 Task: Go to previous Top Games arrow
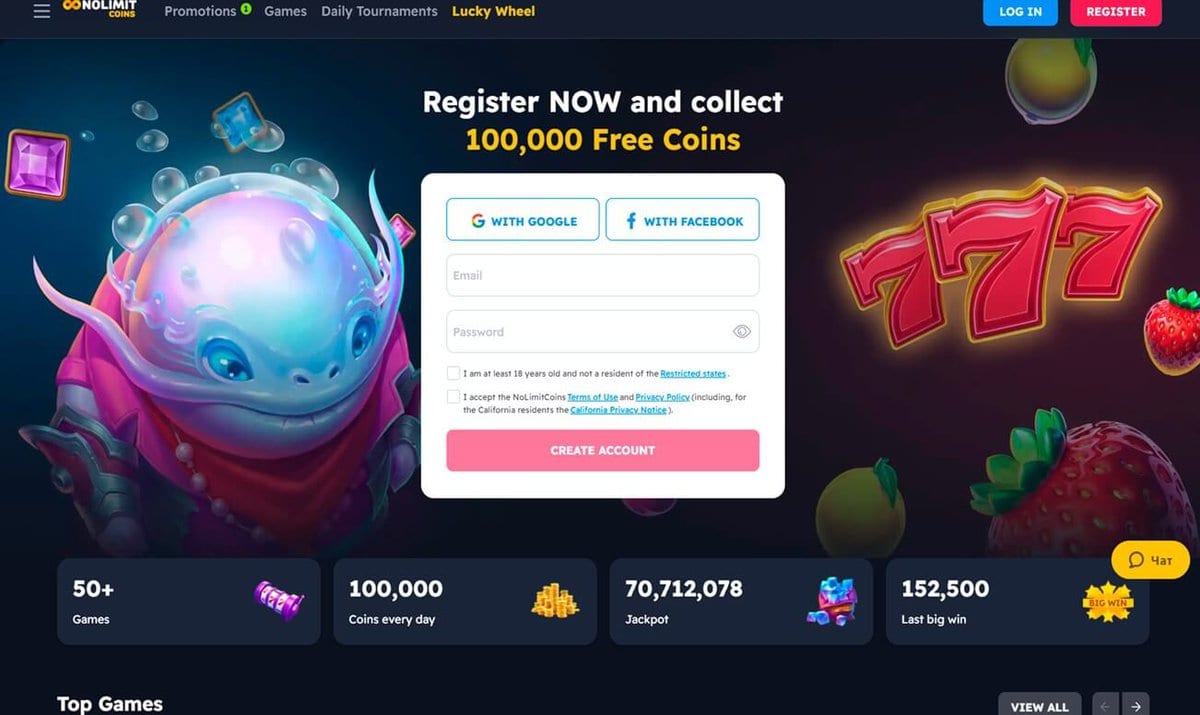[1105, 705]
